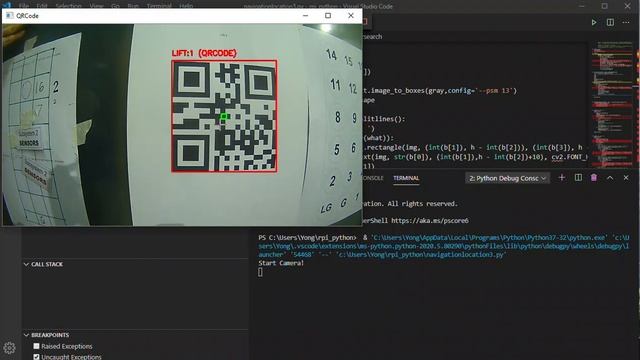The image size is (640, 360).
Task: Click the PS C:\Users\Yong\rpi_python prompt text
Action: (x=307, y=238)
